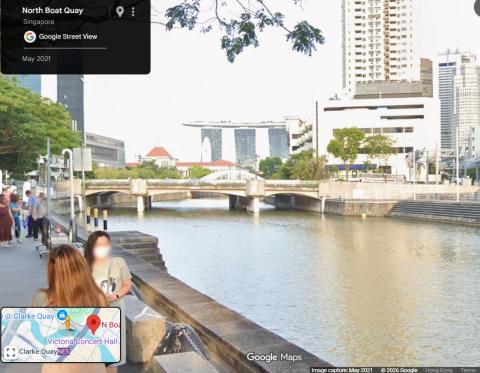Click the Victoria Concert Hall map label

[x=82, y=341]
